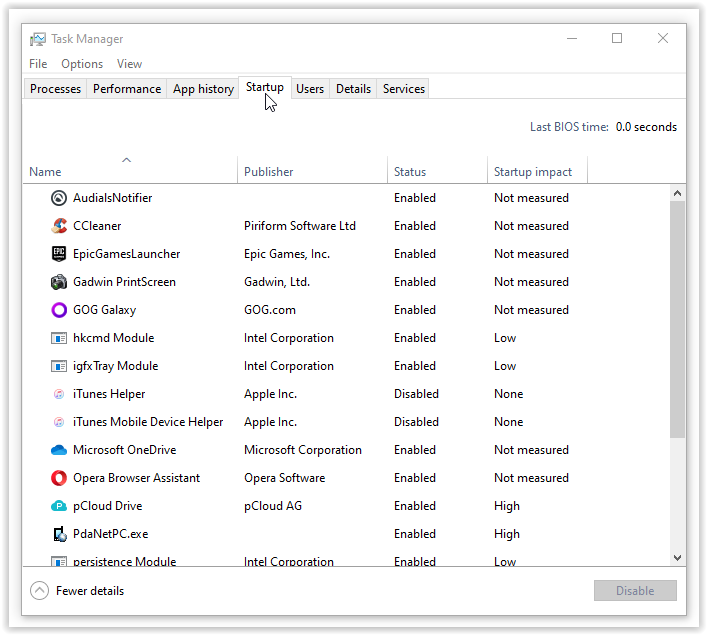707x635 pixels.
Task: Open the Options menu
Action: click(82, 64)
